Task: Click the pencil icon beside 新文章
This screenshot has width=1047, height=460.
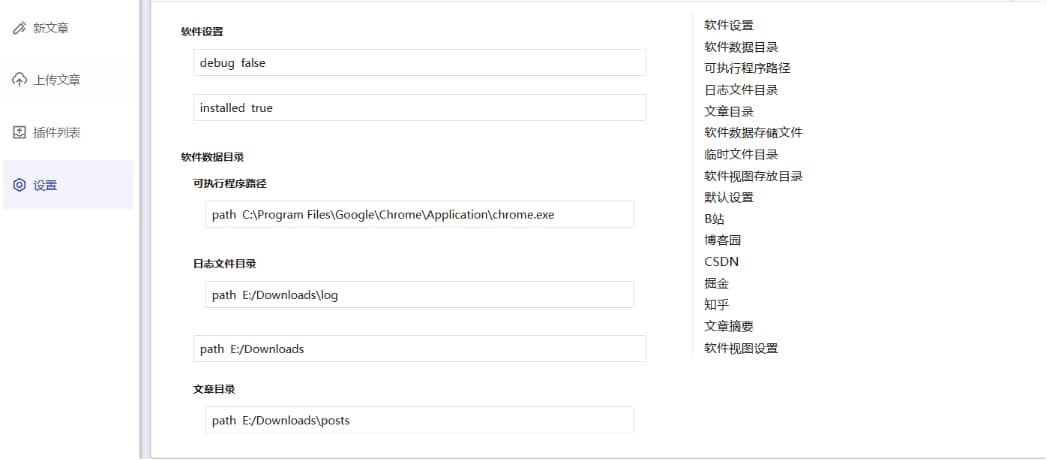Action: pos(19,28)
